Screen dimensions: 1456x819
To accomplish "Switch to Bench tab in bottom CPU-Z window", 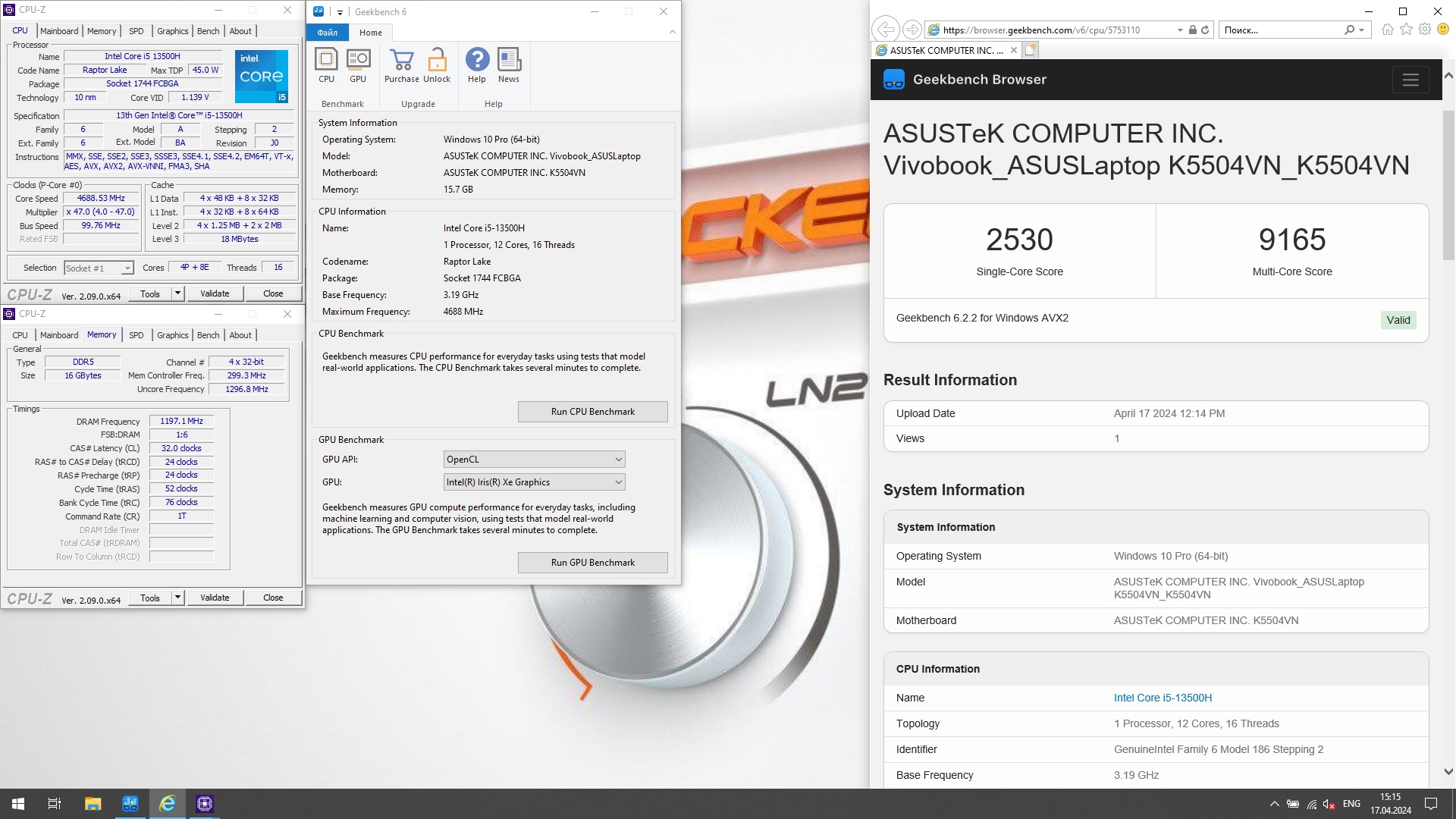I will point(209,335).
